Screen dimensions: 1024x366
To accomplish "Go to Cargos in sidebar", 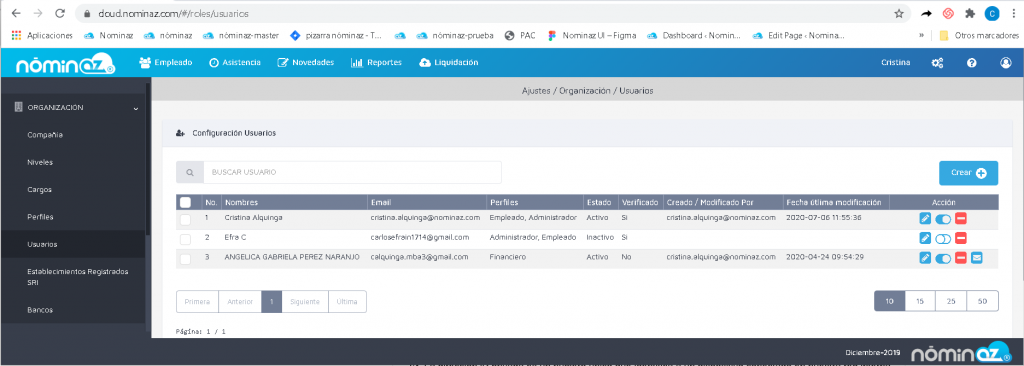I will pyautogui.click(x=39, y=190).
